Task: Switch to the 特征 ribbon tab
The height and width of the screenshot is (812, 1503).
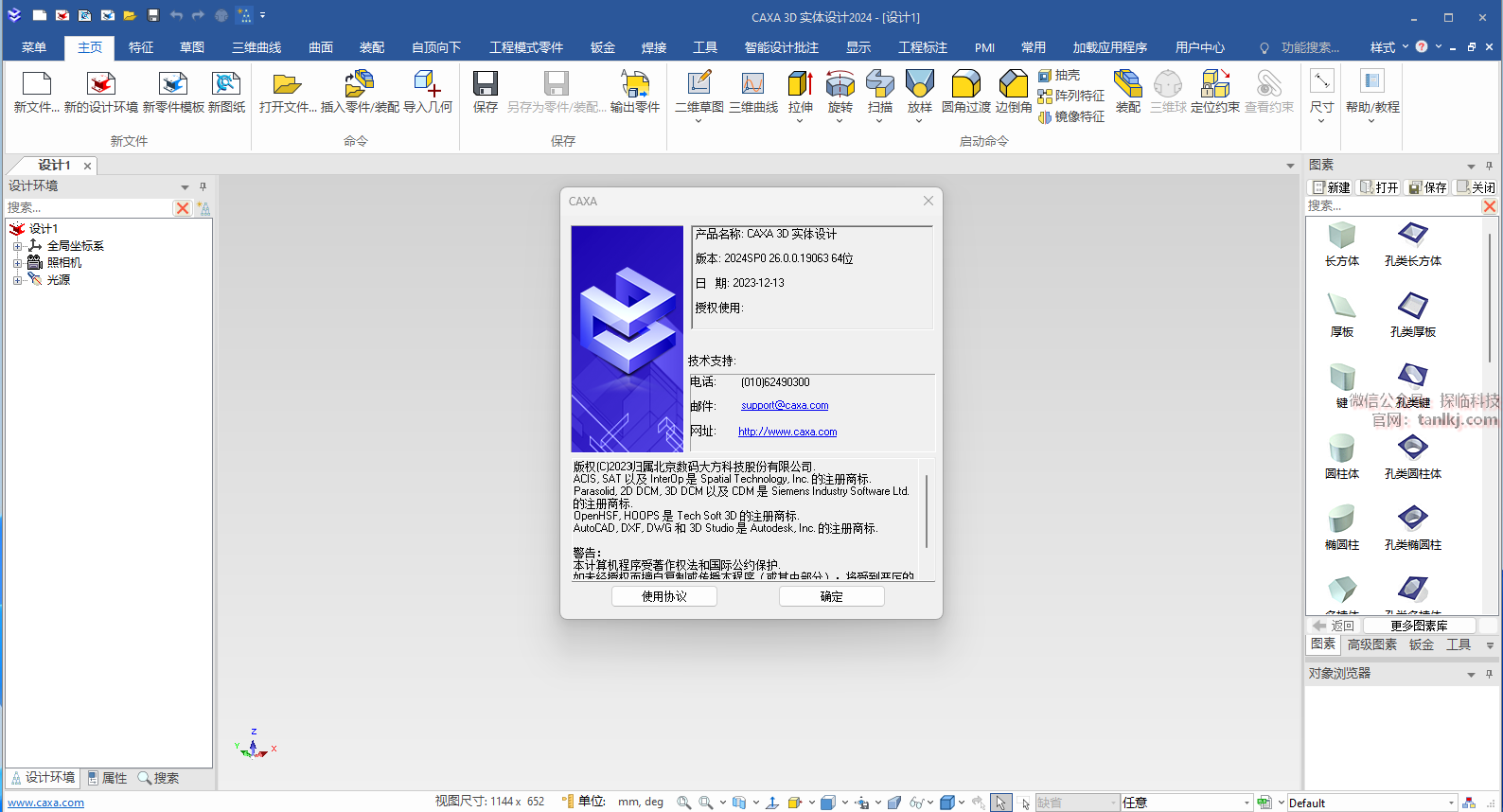Action: 141,47
